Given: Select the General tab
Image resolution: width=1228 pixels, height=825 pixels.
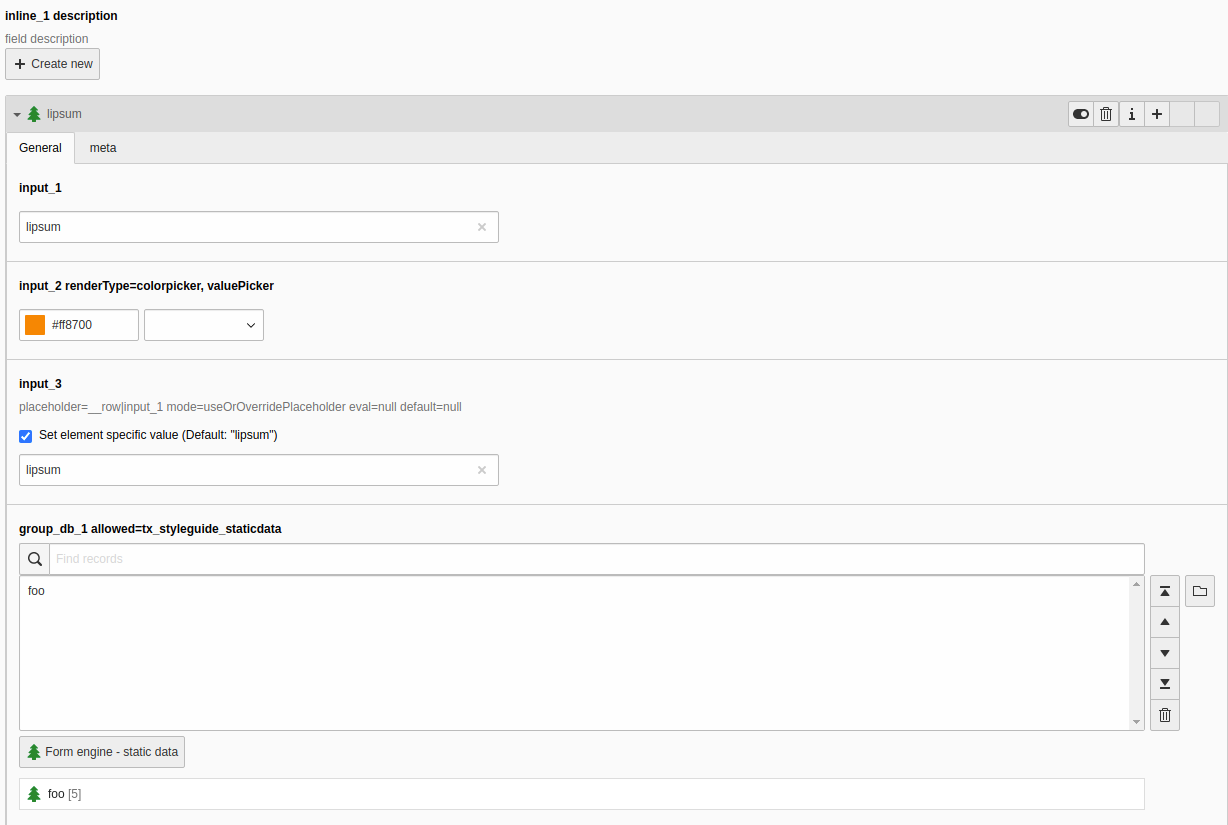Looking at the screenshot, I should pyautogui.click(x=41, y=148).
